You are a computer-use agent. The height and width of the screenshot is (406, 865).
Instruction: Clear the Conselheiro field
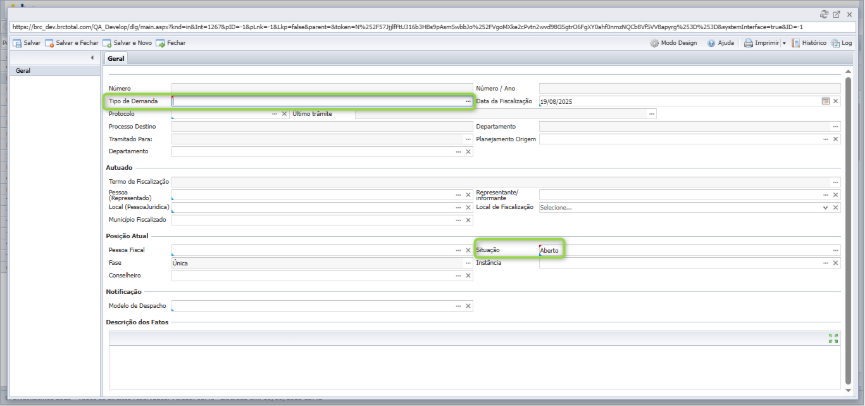(x=468, y=276)
